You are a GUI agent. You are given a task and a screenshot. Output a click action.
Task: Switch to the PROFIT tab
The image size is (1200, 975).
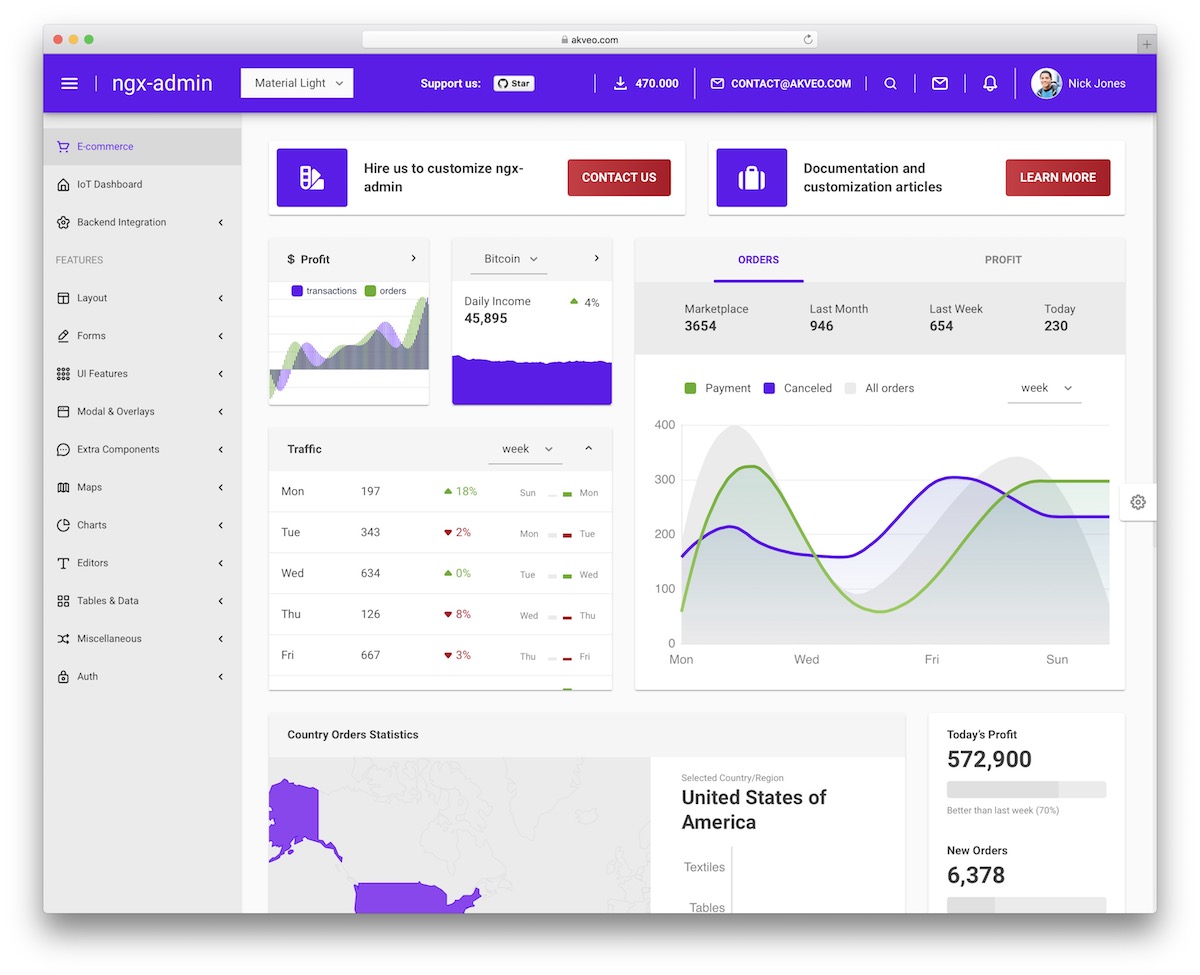[x=1003, y=259]
